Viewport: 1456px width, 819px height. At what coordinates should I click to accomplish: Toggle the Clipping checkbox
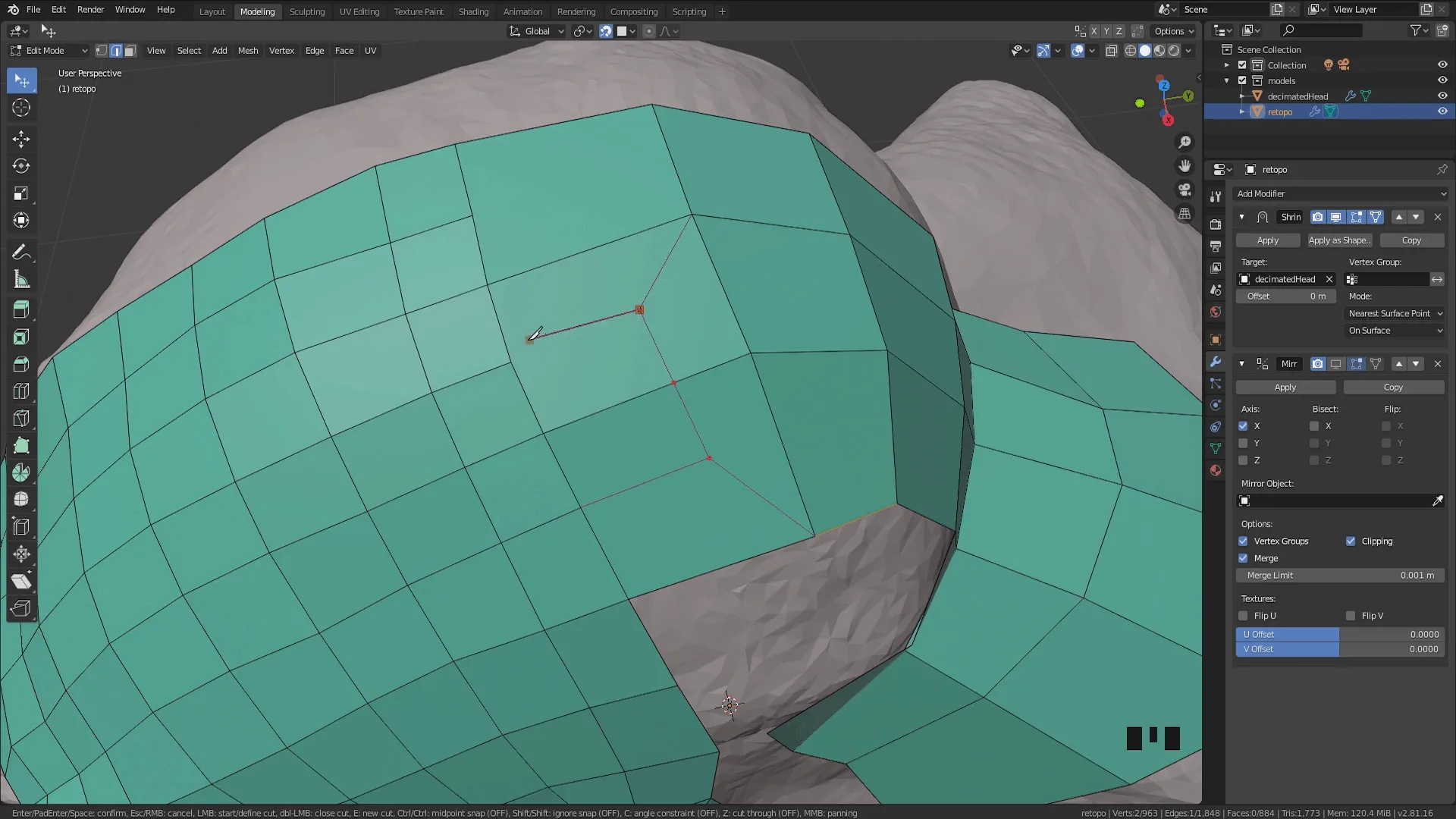[x=1351, y=541]
